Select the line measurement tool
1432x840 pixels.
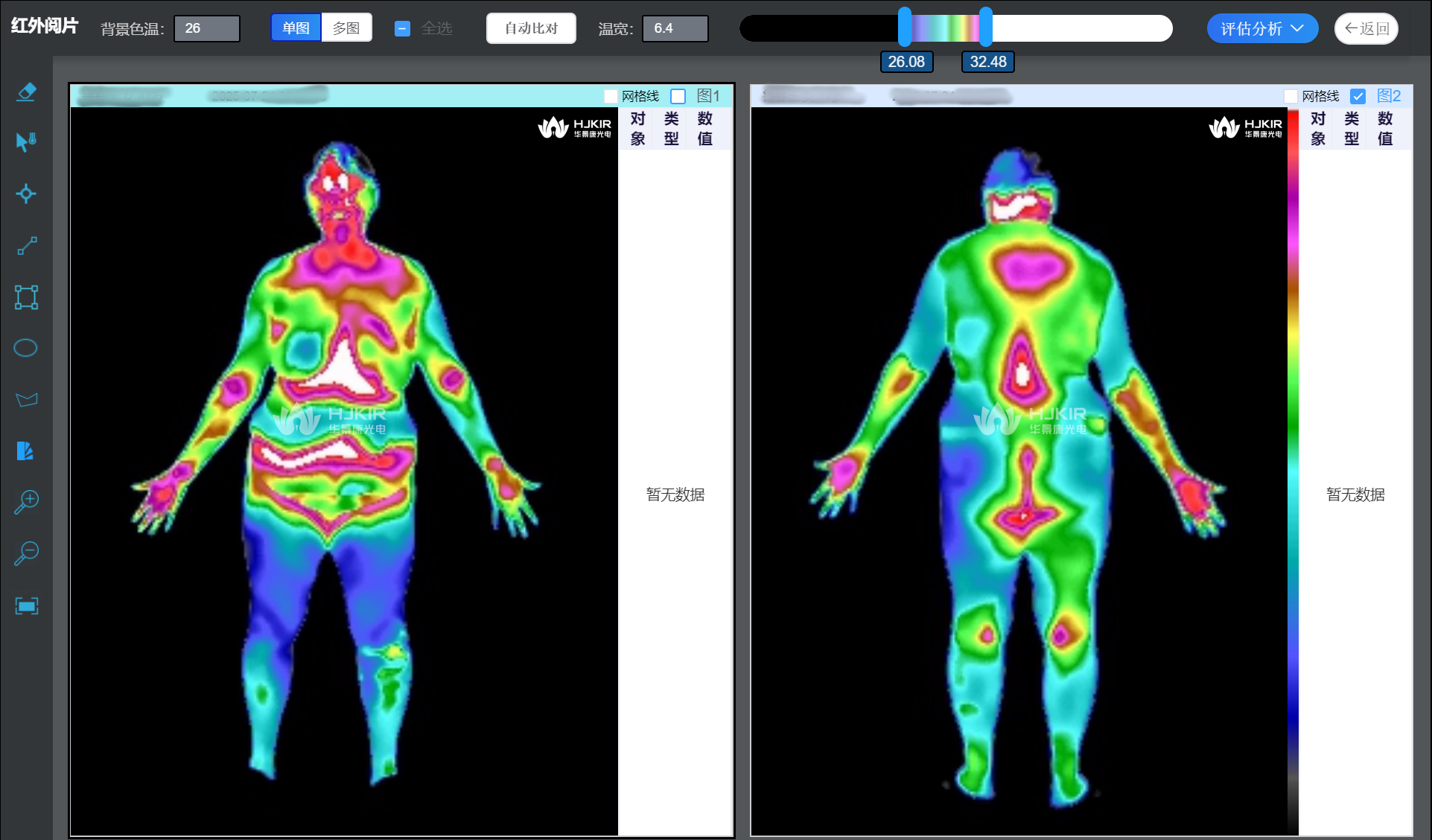(27, 246)
